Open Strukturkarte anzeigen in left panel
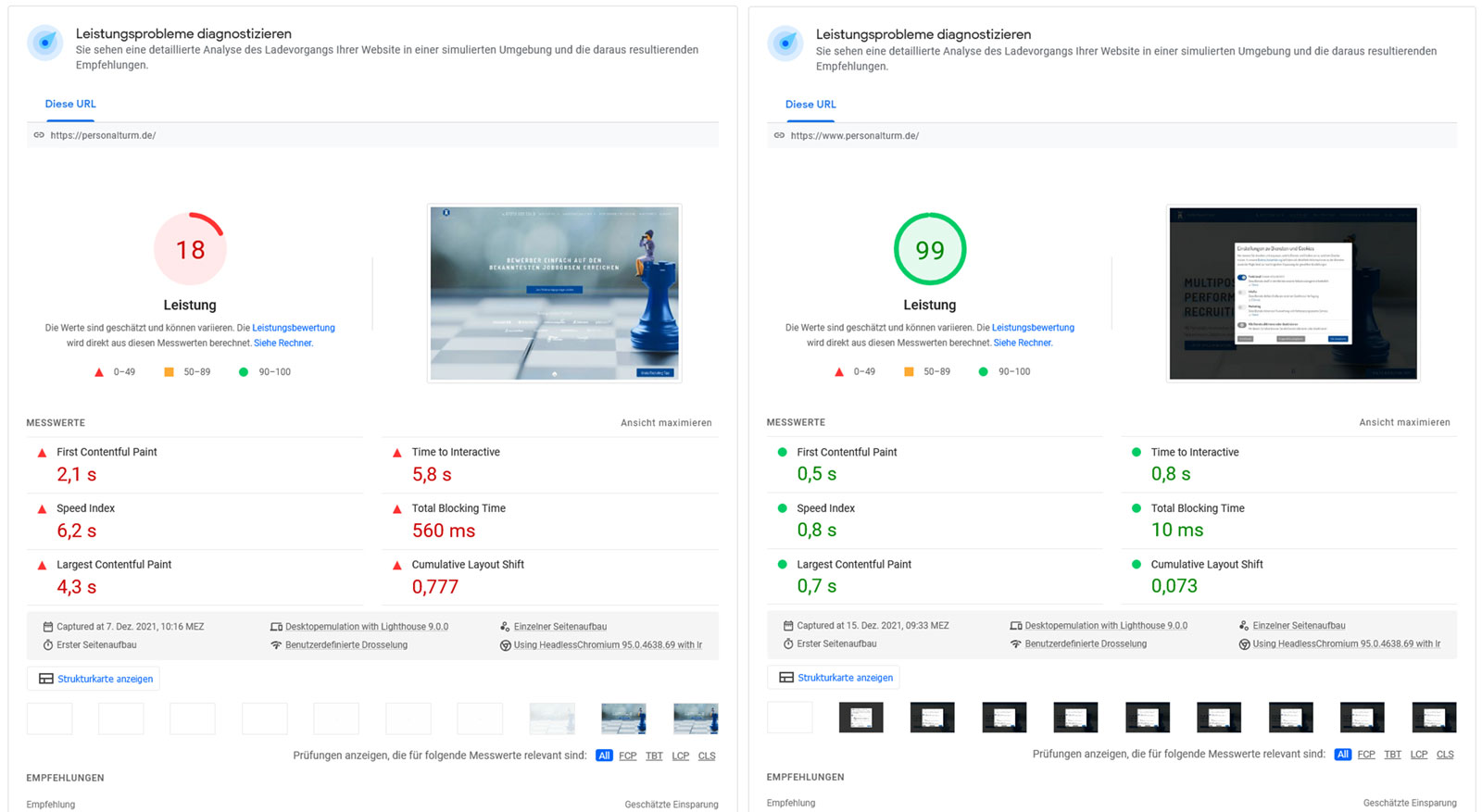 [94, 679]
